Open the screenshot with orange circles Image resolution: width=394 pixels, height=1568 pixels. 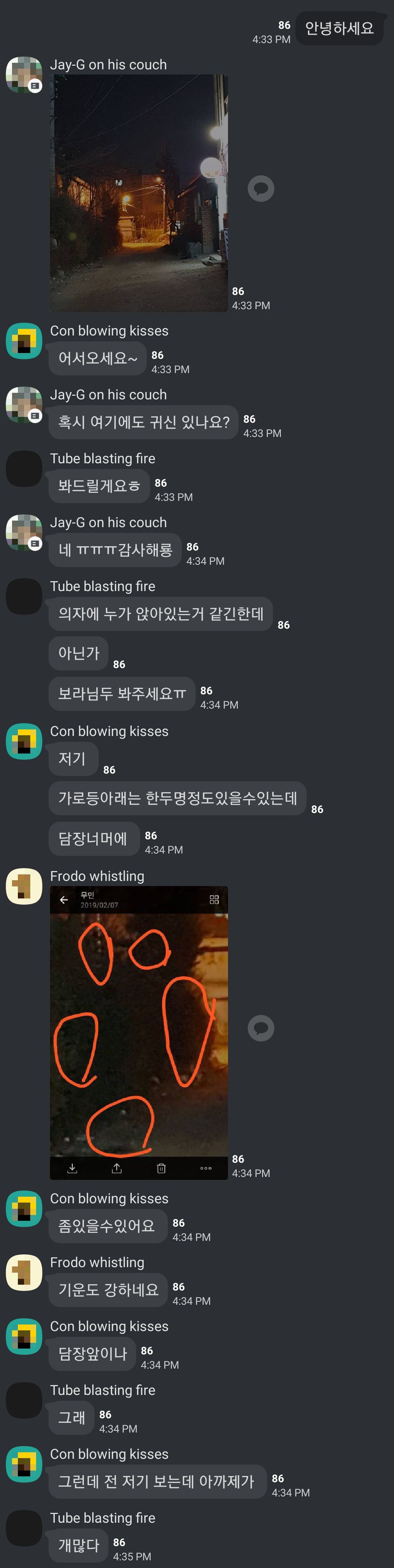tap(139, 1032)
